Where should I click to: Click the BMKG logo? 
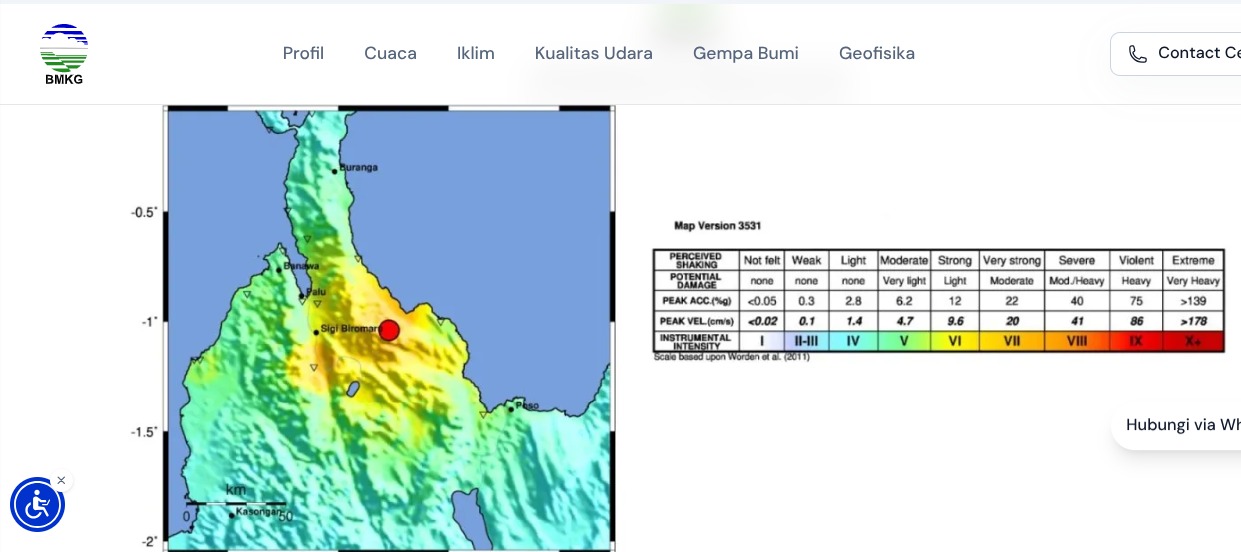(x=64, y=54)
